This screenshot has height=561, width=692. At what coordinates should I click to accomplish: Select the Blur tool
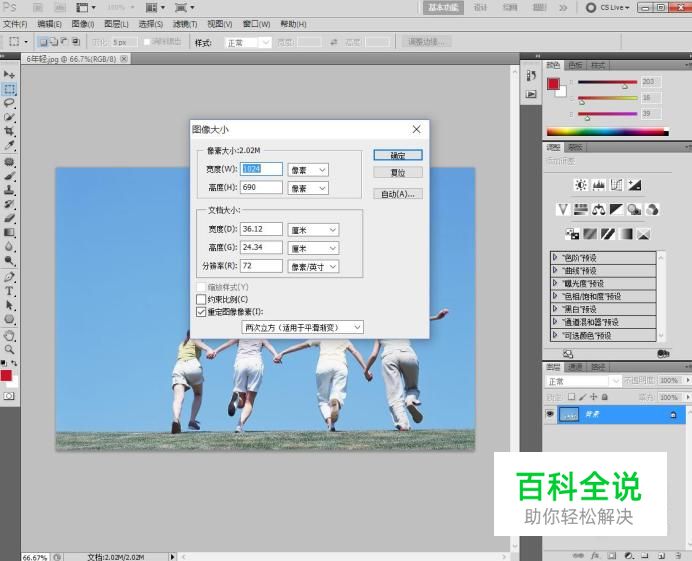click(9, 246)
